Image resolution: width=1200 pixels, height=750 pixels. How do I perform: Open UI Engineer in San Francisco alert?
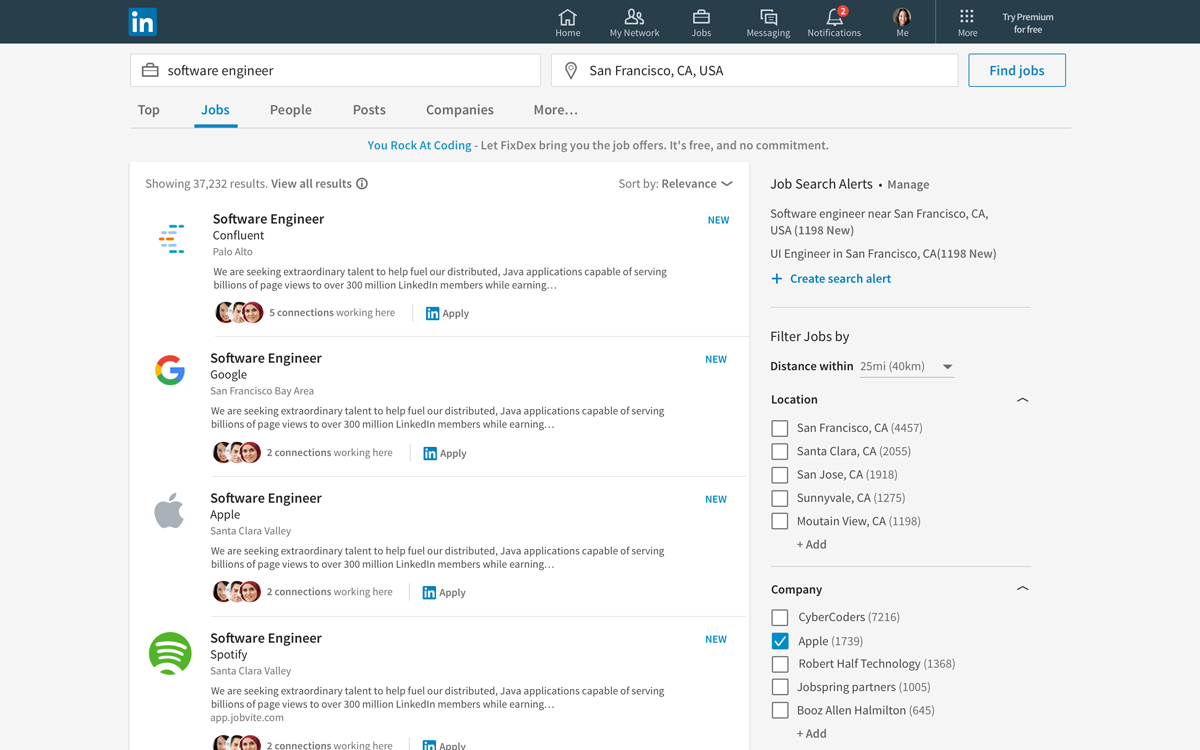pos(883,254)
